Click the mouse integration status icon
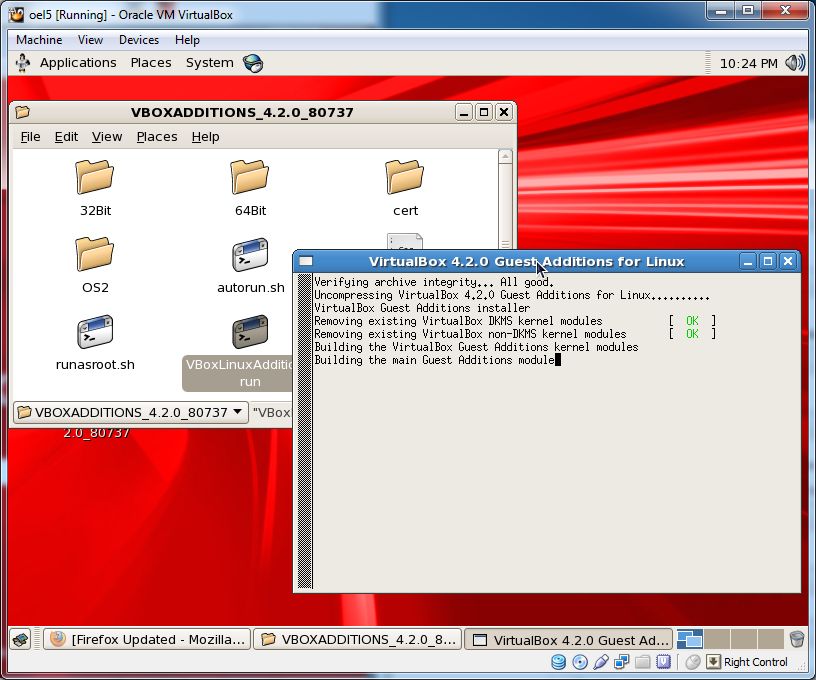 693,662
